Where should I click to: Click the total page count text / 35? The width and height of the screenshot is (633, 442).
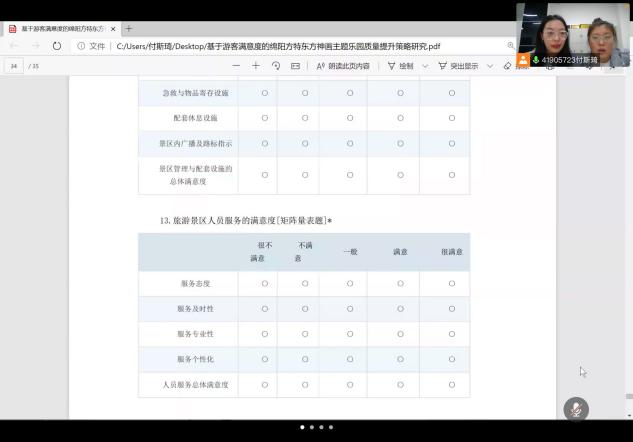[x=34, y=66]
